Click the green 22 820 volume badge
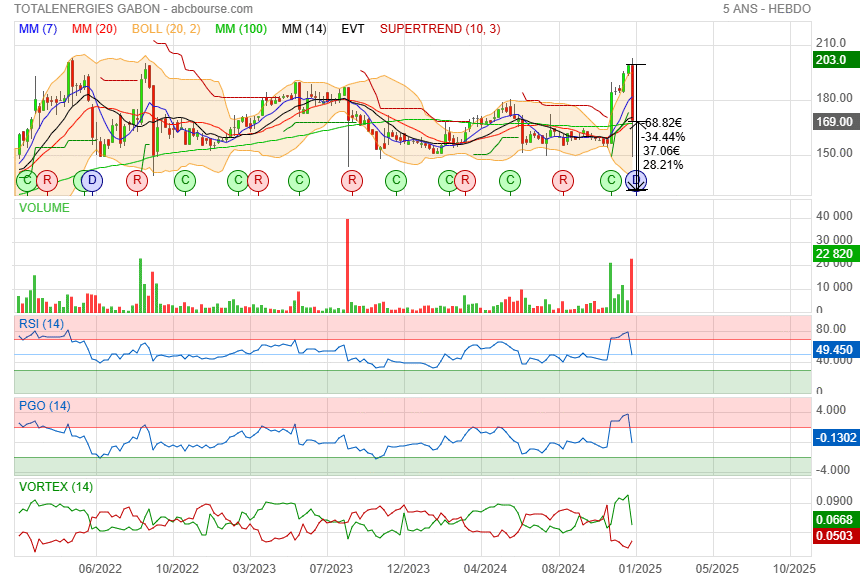Viewport: 860px width, 579px height. [834, 254]
